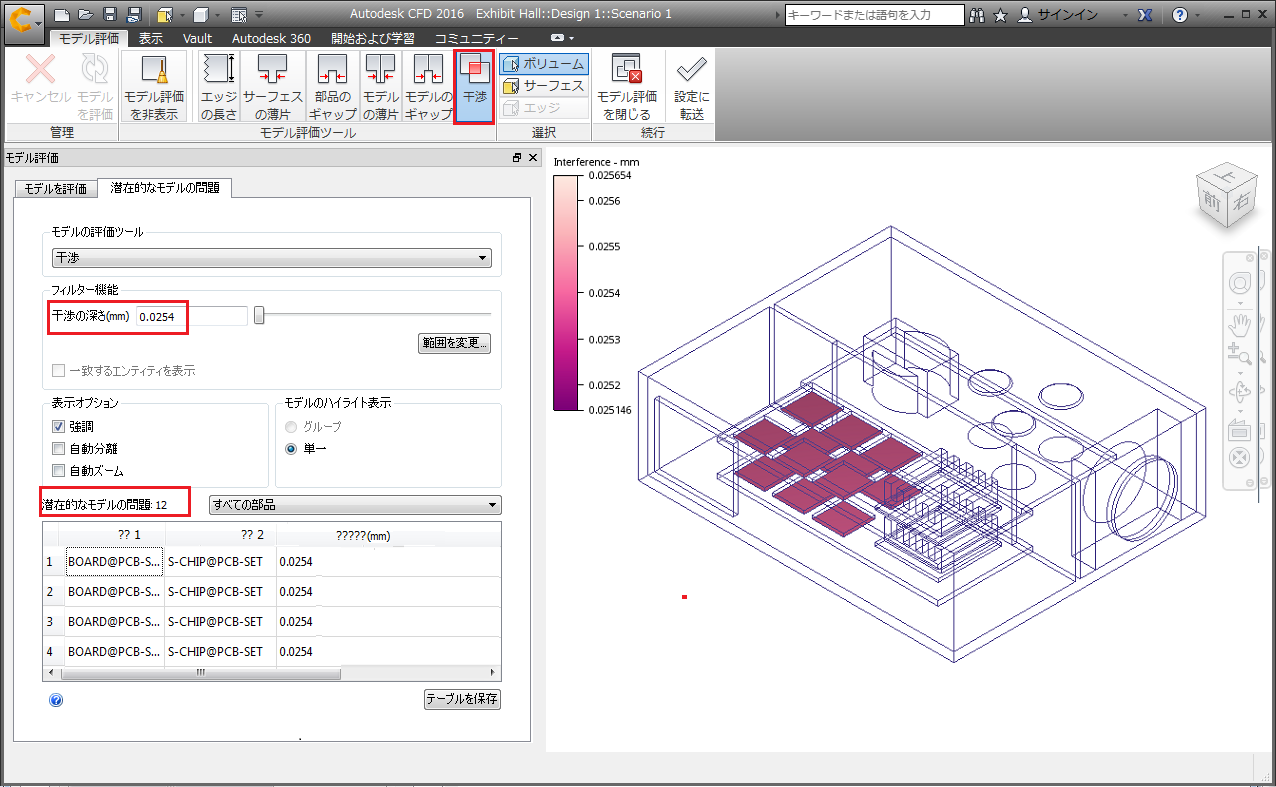Select the Orbit tool on navigation bar

click(1239, 390)
